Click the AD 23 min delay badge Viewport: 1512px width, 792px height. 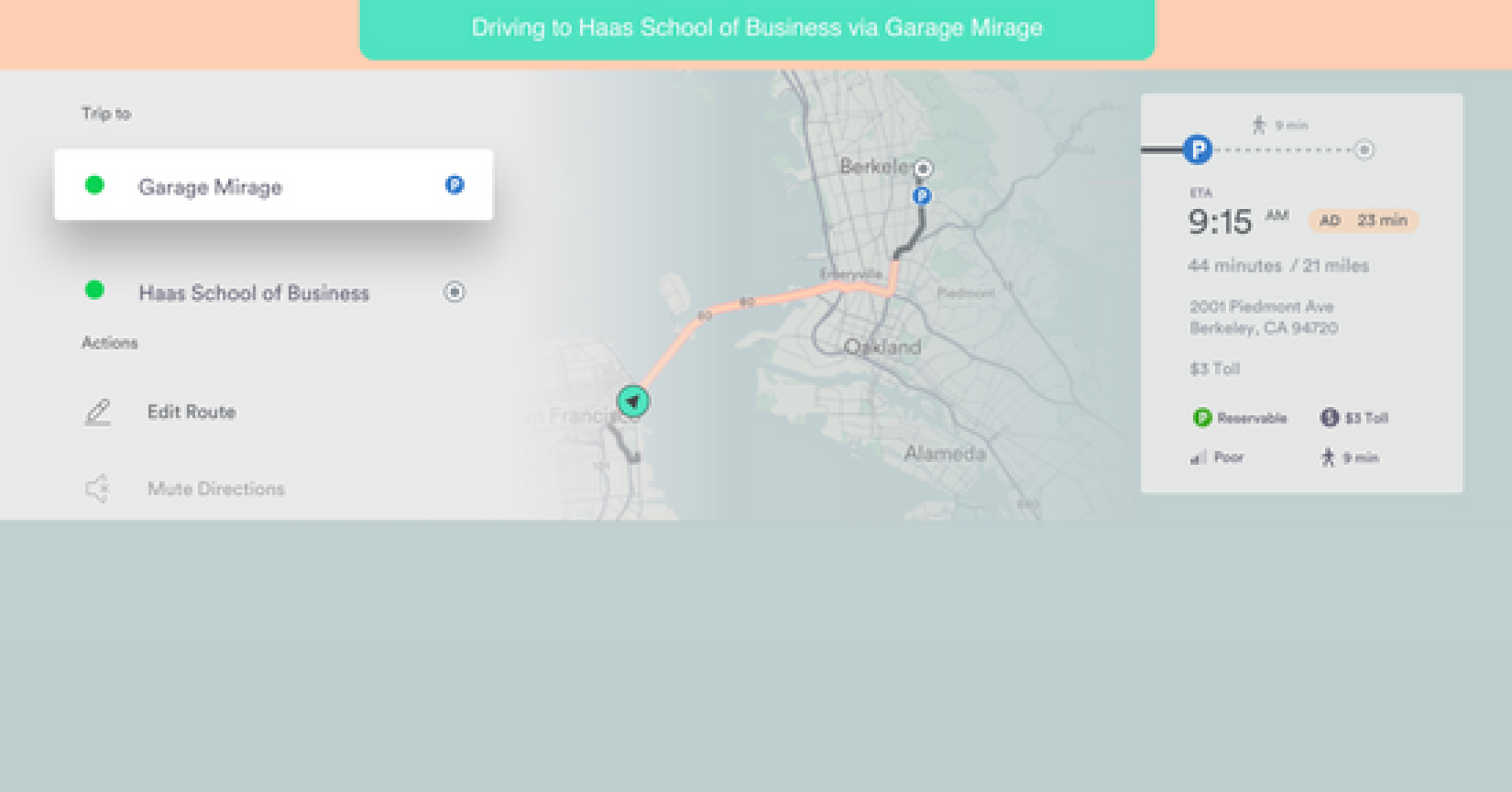[x=1364, y=221]
